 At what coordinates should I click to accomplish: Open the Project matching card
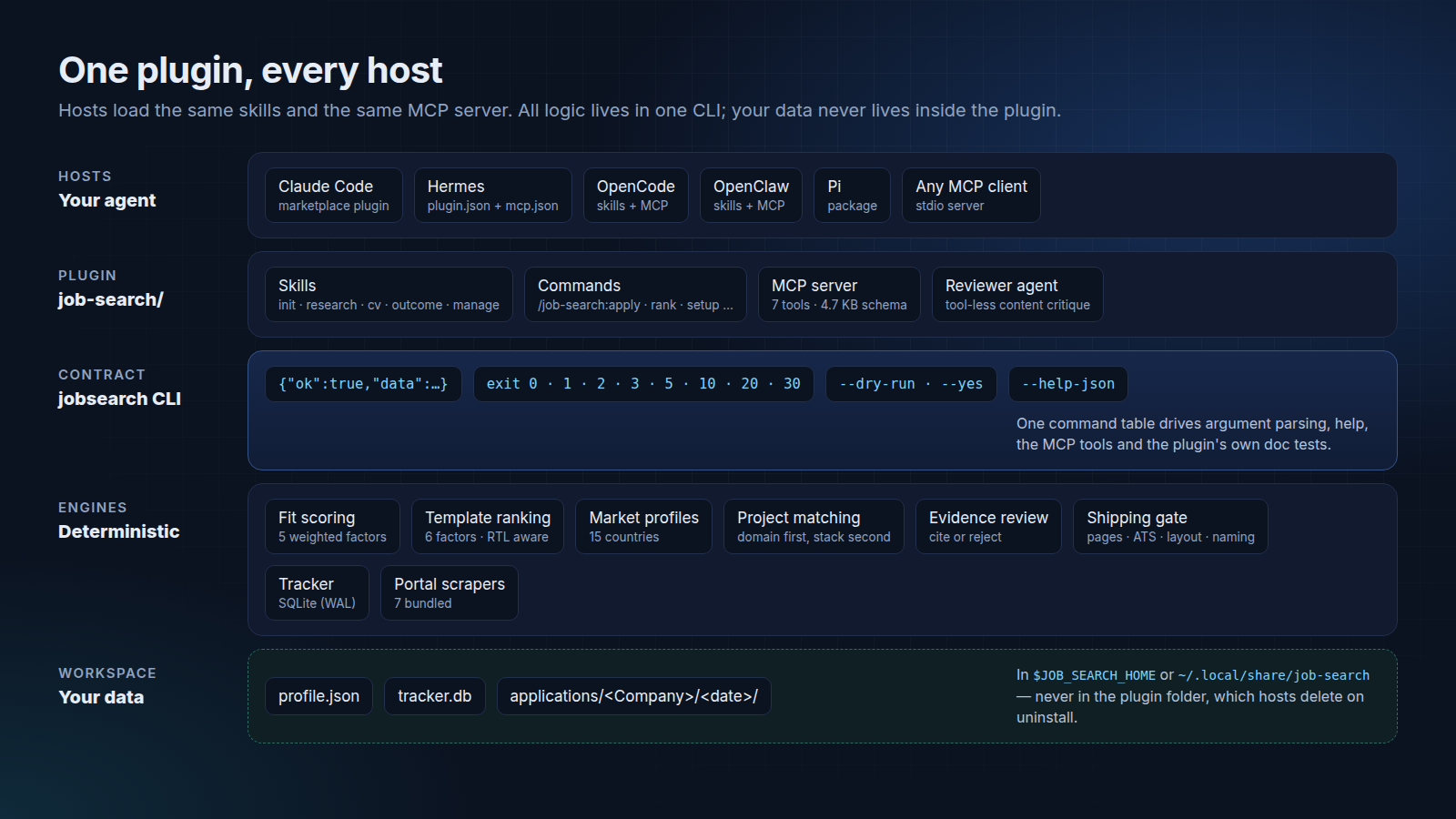814,526
